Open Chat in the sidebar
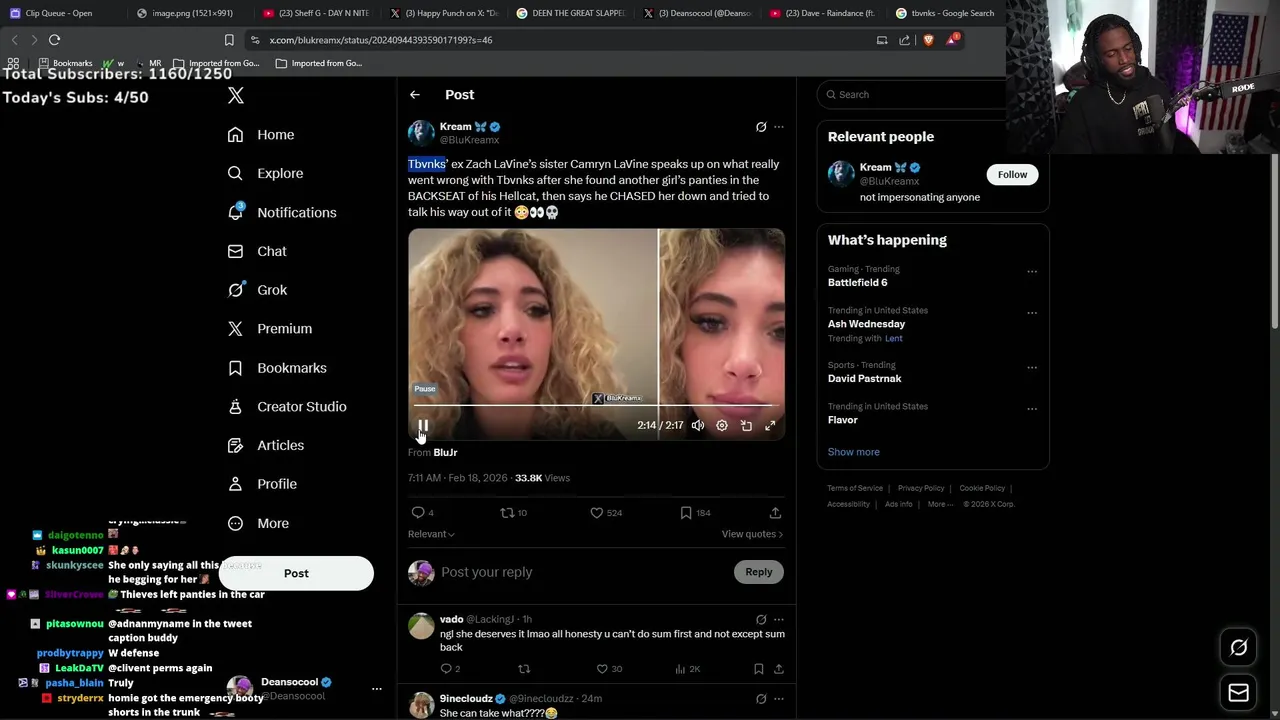Viewport: 1280px width, 720px height. click(257, 251)
